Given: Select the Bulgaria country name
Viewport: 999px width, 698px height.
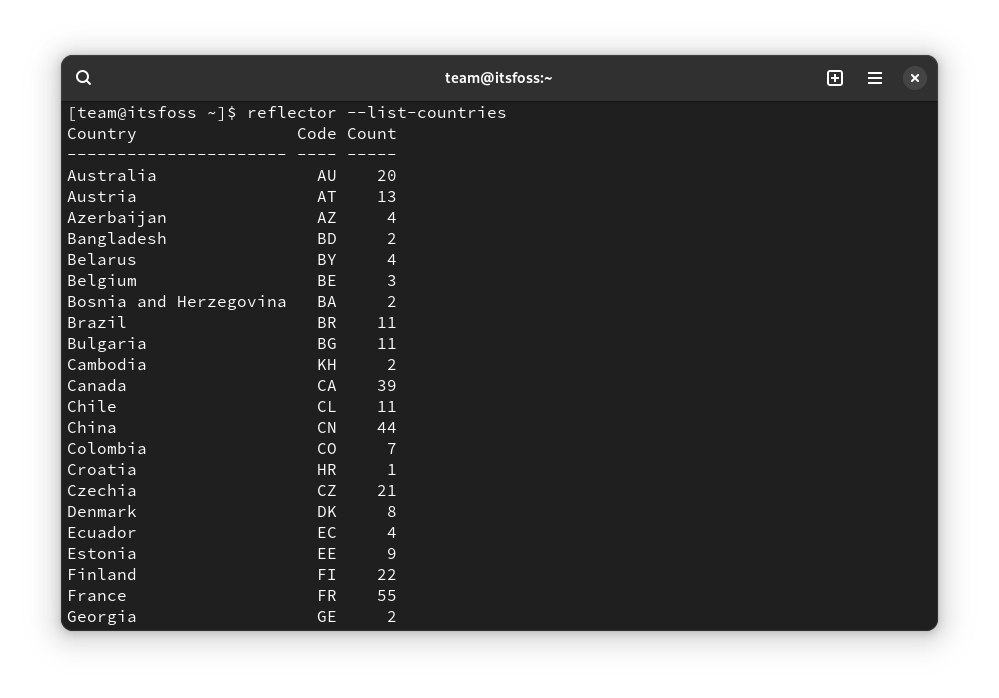Looking at the screenshot, I should coord(107,344).
